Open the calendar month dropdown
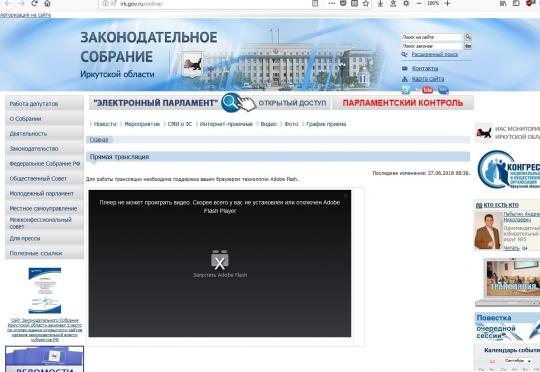Screen dimensions: 540x372 (x=517, y=361)
